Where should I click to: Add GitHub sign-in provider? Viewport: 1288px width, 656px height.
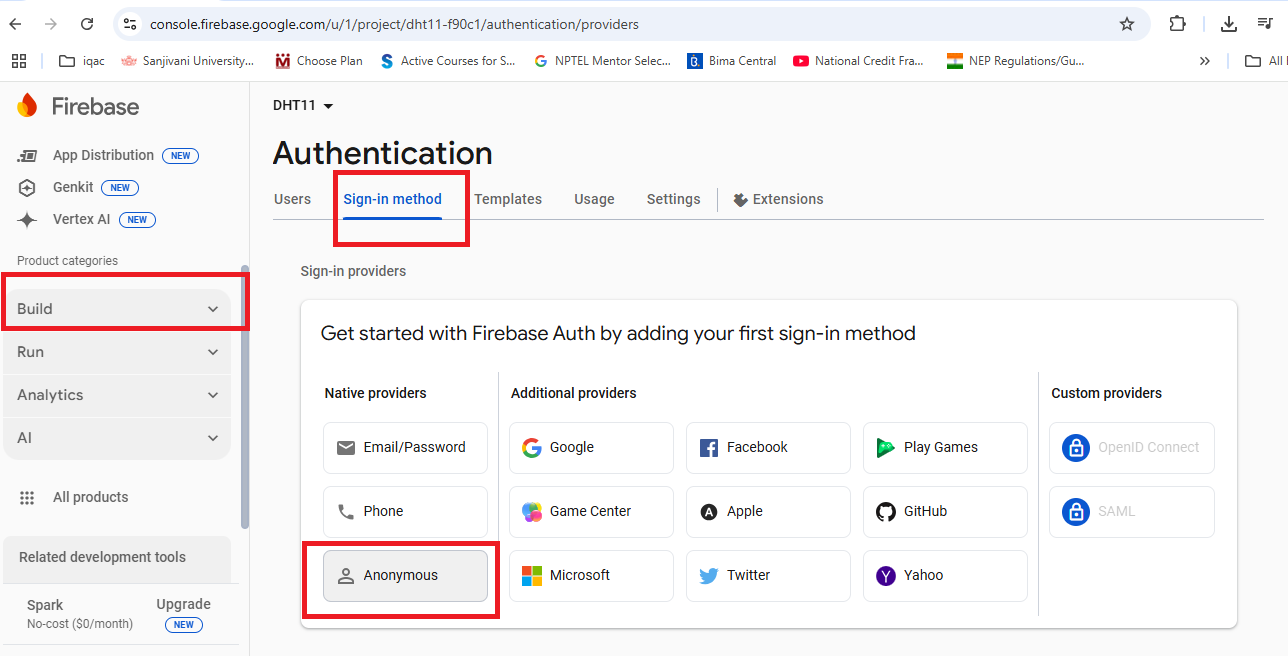point(945,512)
